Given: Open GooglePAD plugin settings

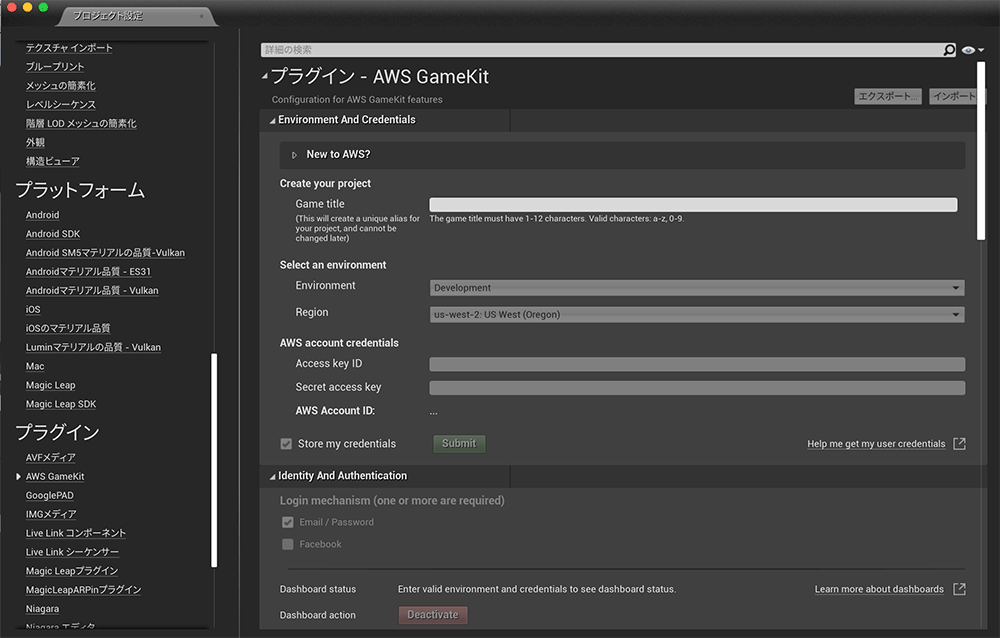Looking at the screenshot, I should [x=50, y=495].
